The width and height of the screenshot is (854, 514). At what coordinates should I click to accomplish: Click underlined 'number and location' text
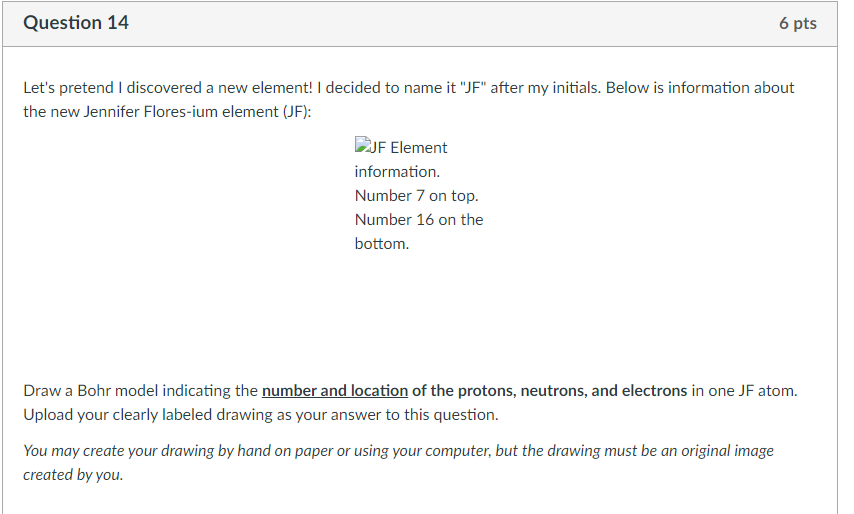point(335,391)
